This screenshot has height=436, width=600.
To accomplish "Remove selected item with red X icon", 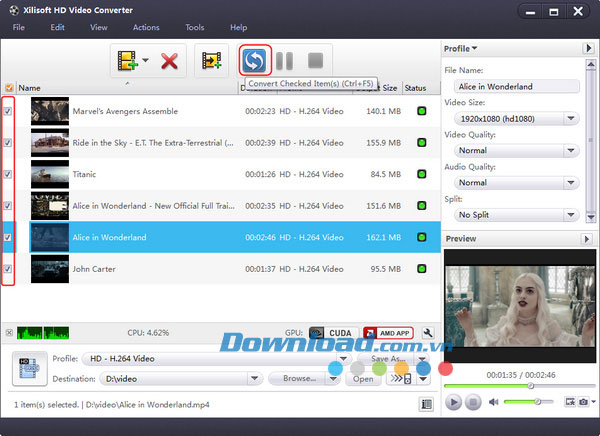I will coord(169,61).
